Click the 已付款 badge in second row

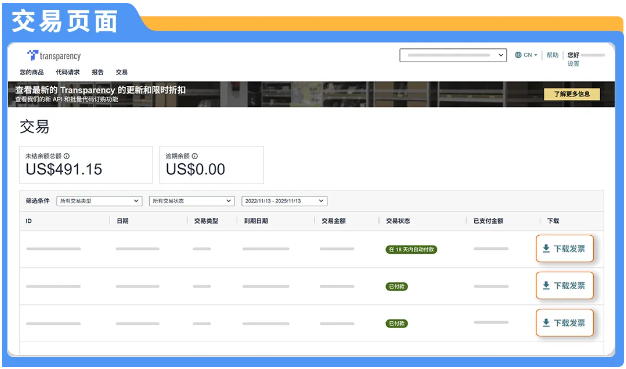396,287
